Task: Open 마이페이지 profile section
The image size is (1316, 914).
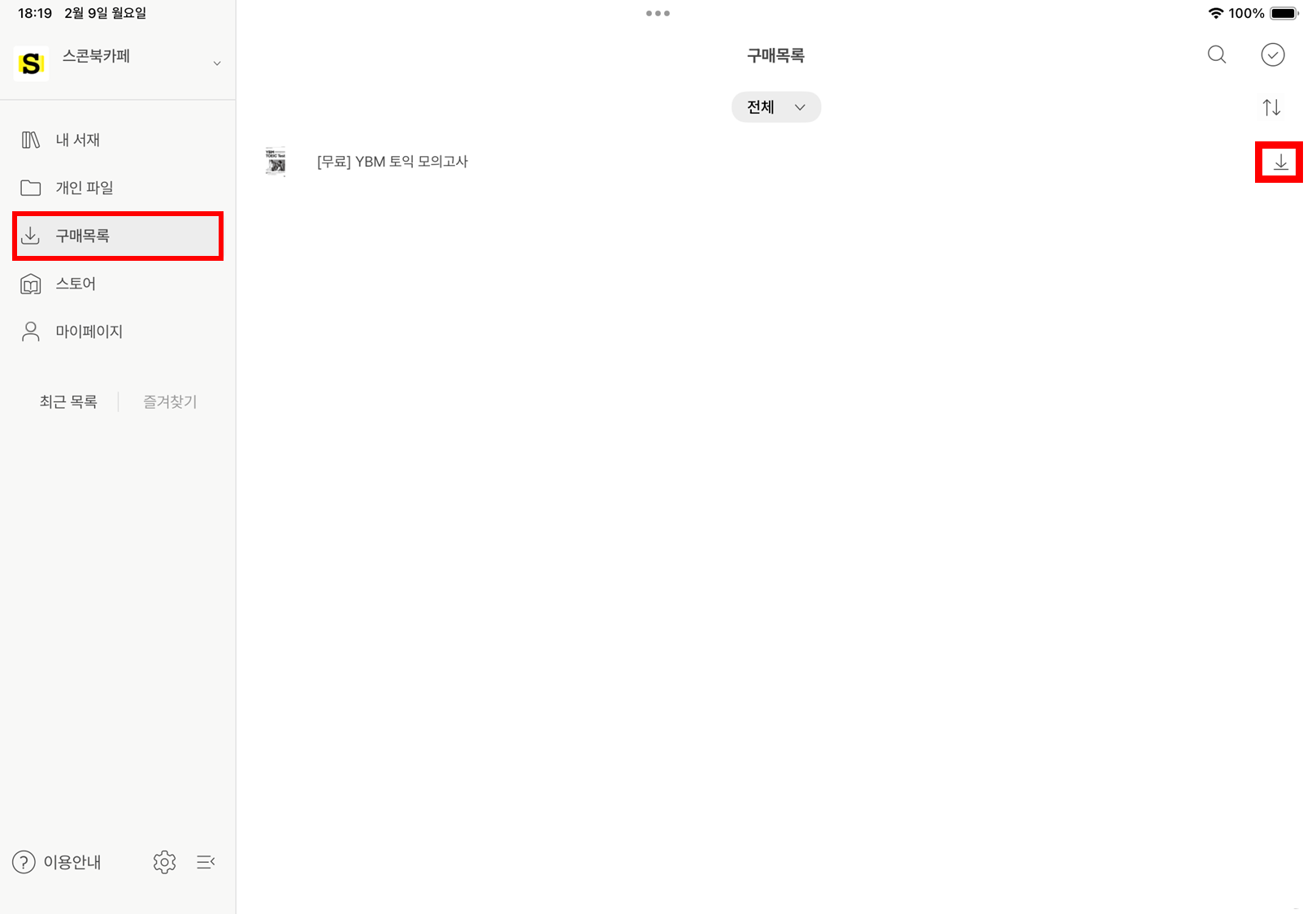Action: [x=89, y=331]
